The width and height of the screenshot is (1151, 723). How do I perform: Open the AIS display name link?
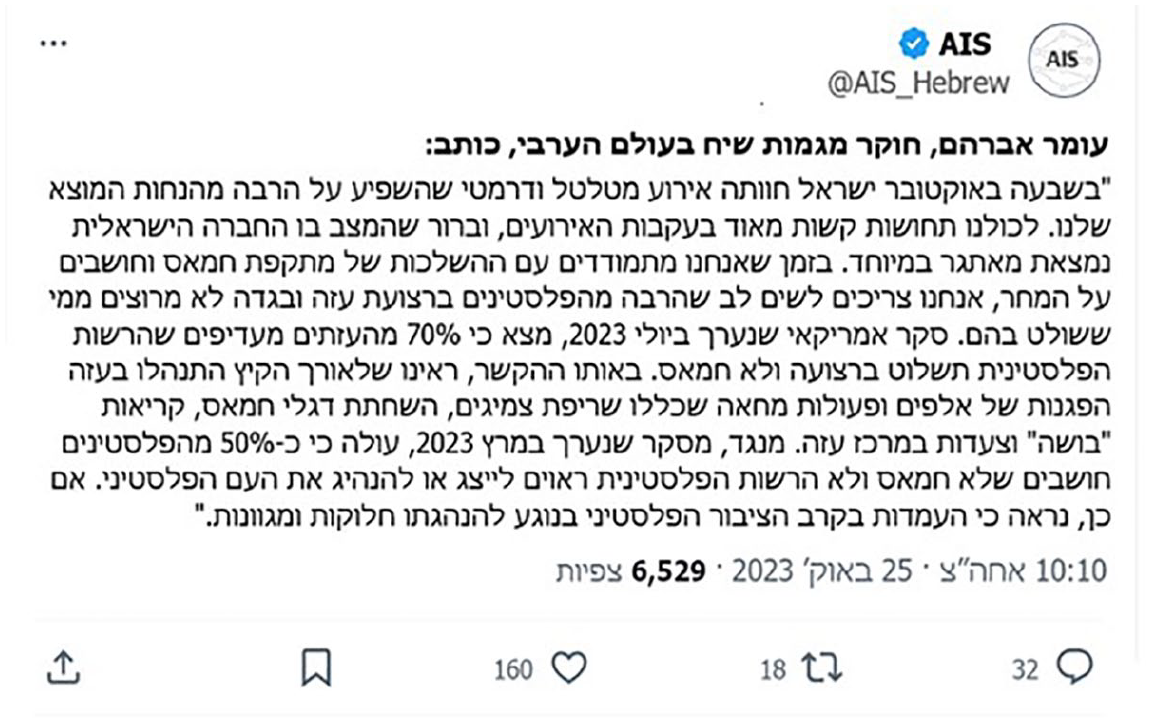(x=965, y=44)
